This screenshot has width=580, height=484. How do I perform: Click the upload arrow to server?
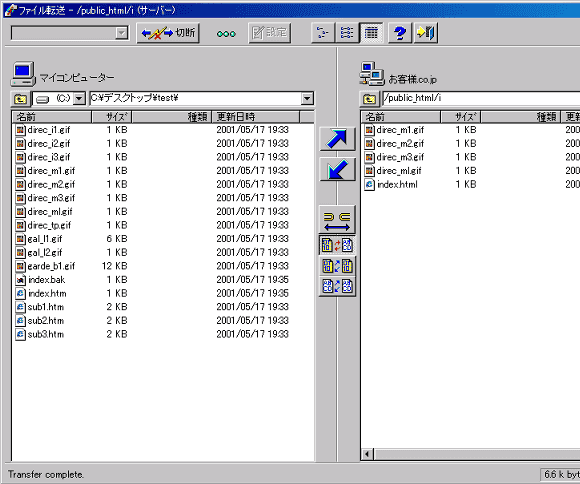[337, 139]
